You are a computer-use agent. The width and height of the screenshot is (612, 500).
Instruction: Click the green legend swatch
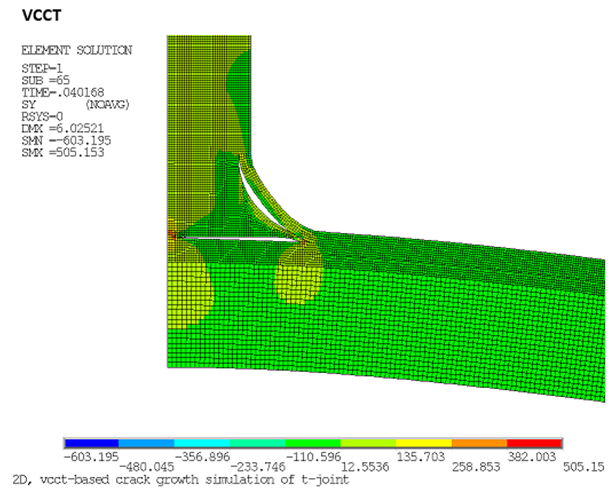click(x=313, y=443)
